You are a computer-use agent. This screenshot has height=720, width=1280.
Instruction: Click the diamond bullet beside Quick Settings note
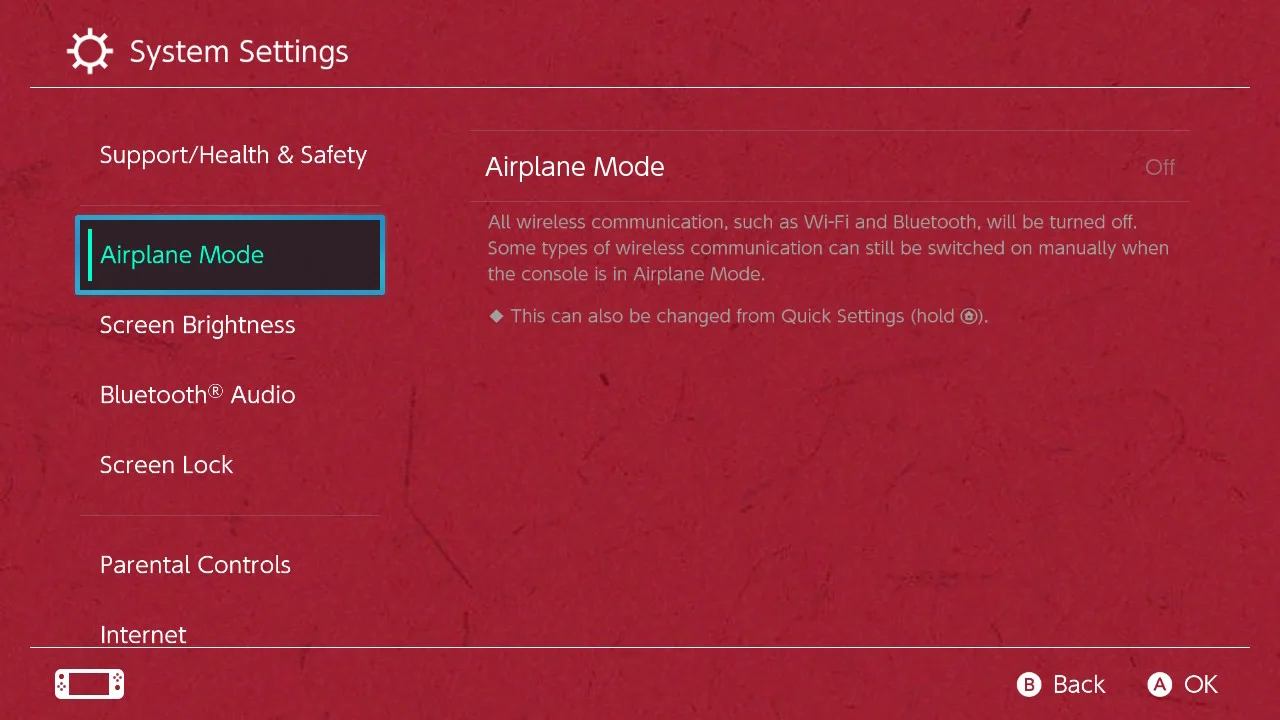point(496,316)
